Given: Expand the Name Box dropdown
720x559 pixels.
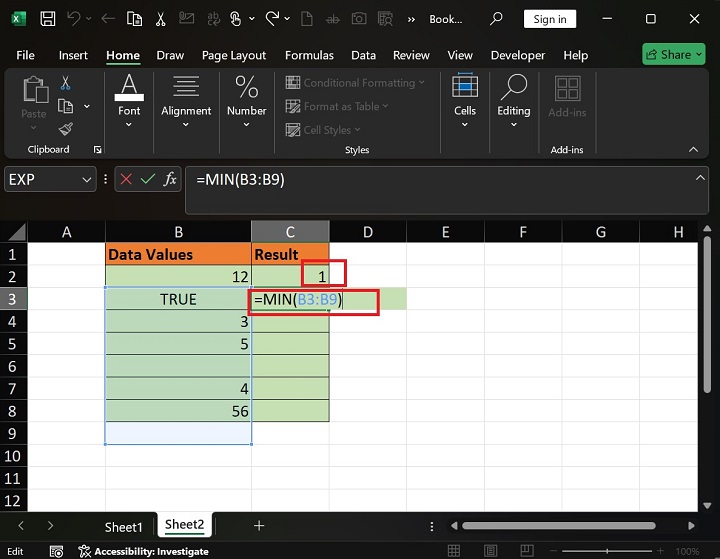Looking at the screenshot, I should [85, 180].
